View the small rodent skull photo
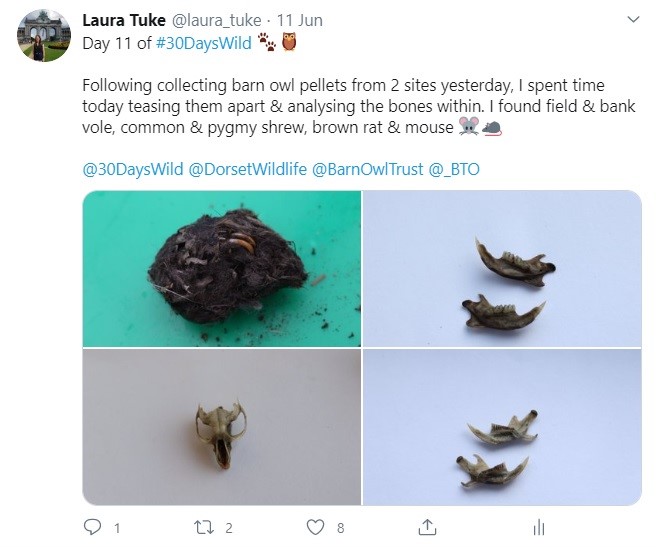This screenshot has width=656, height=547. click(221, 427)
